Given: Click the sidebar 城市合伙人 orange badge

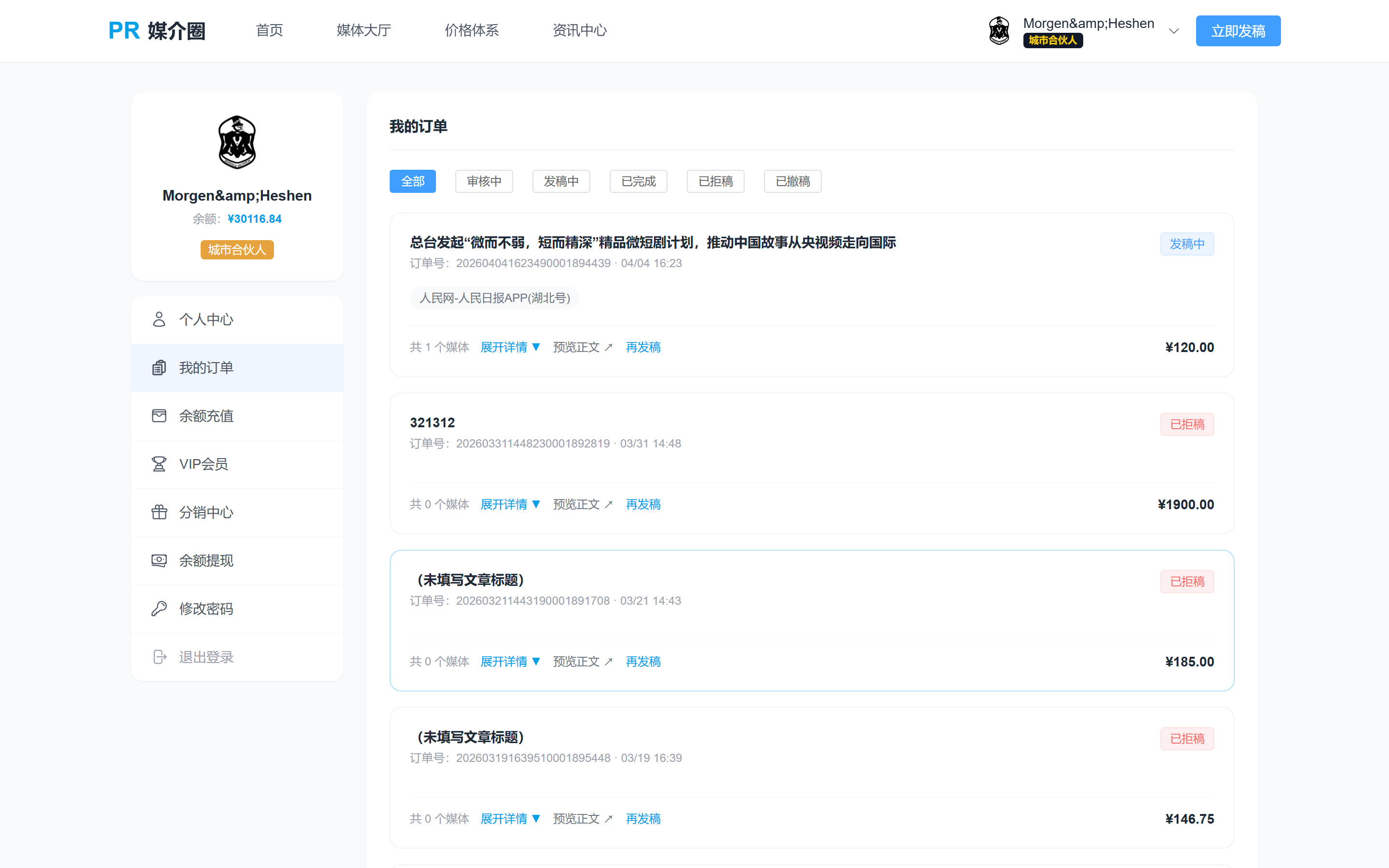Looking at the screenshot, I should pos(237,250).
